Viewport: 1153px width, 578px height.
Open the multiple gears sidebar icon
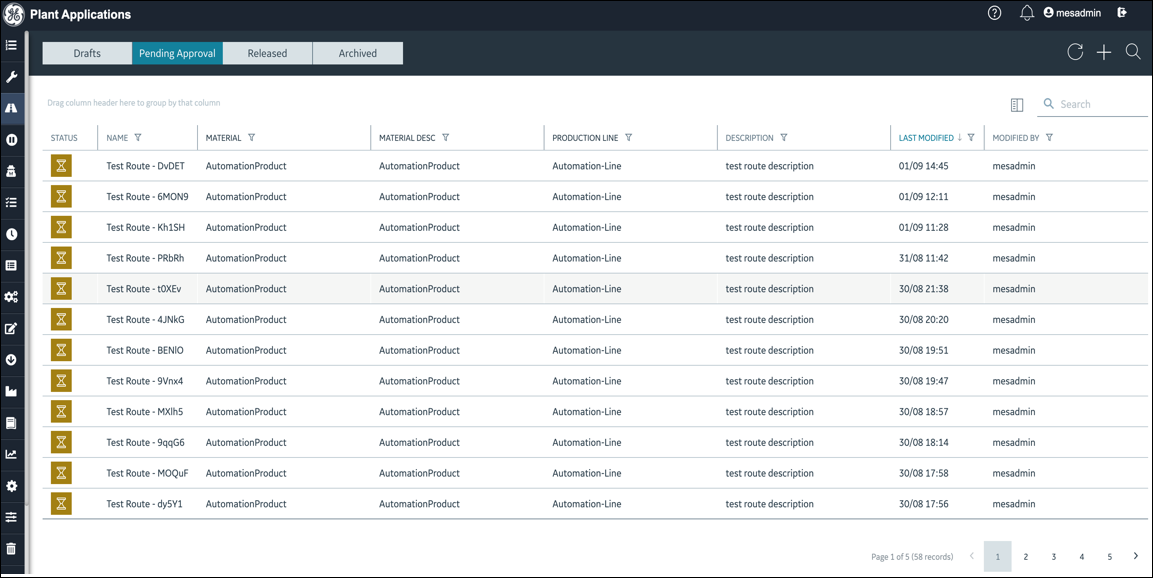(x=11, y=297)
